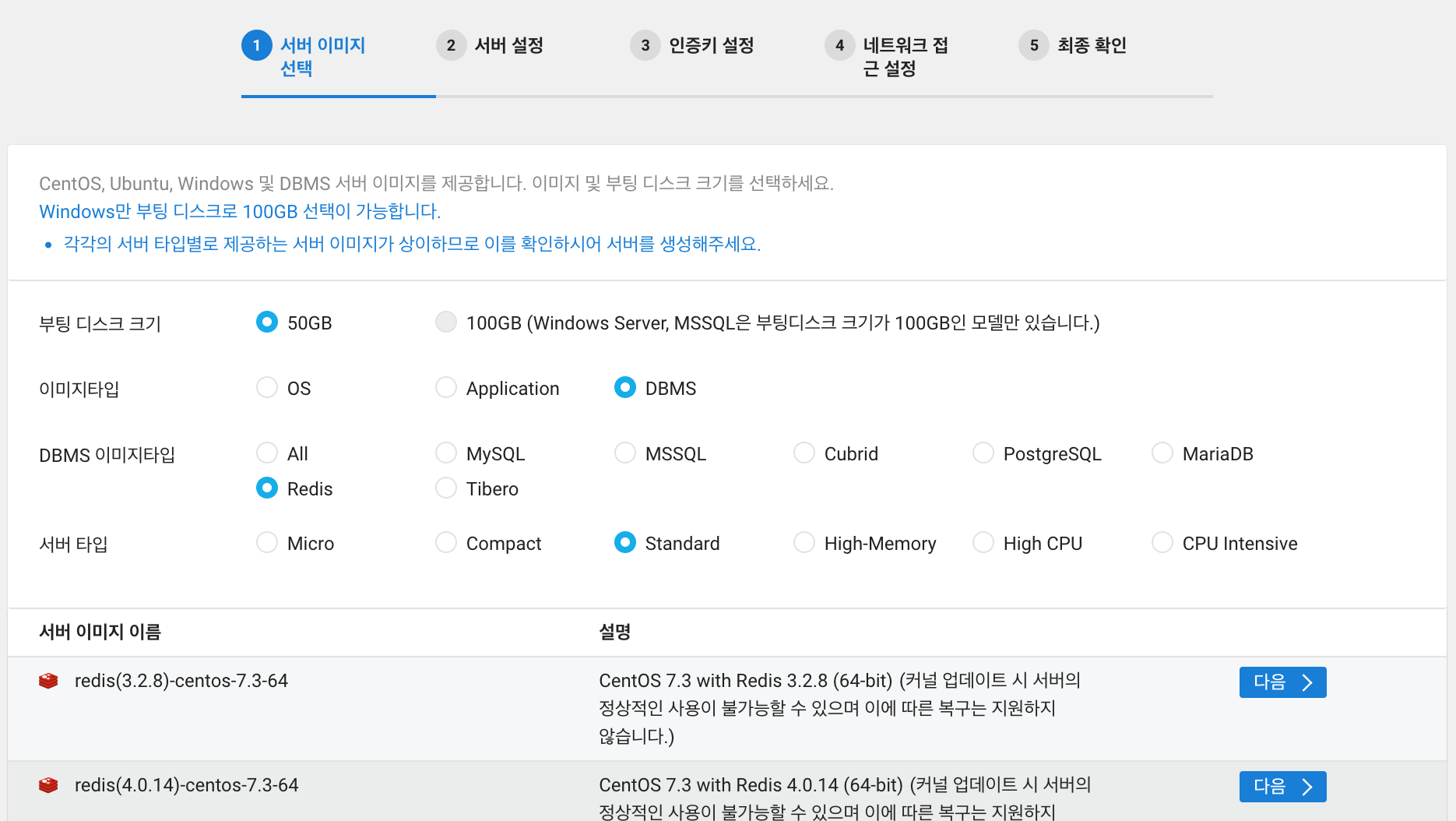1456x821 pixels.
Task: Select the 100GB boot disk option
Action: (x=446, y=322)
